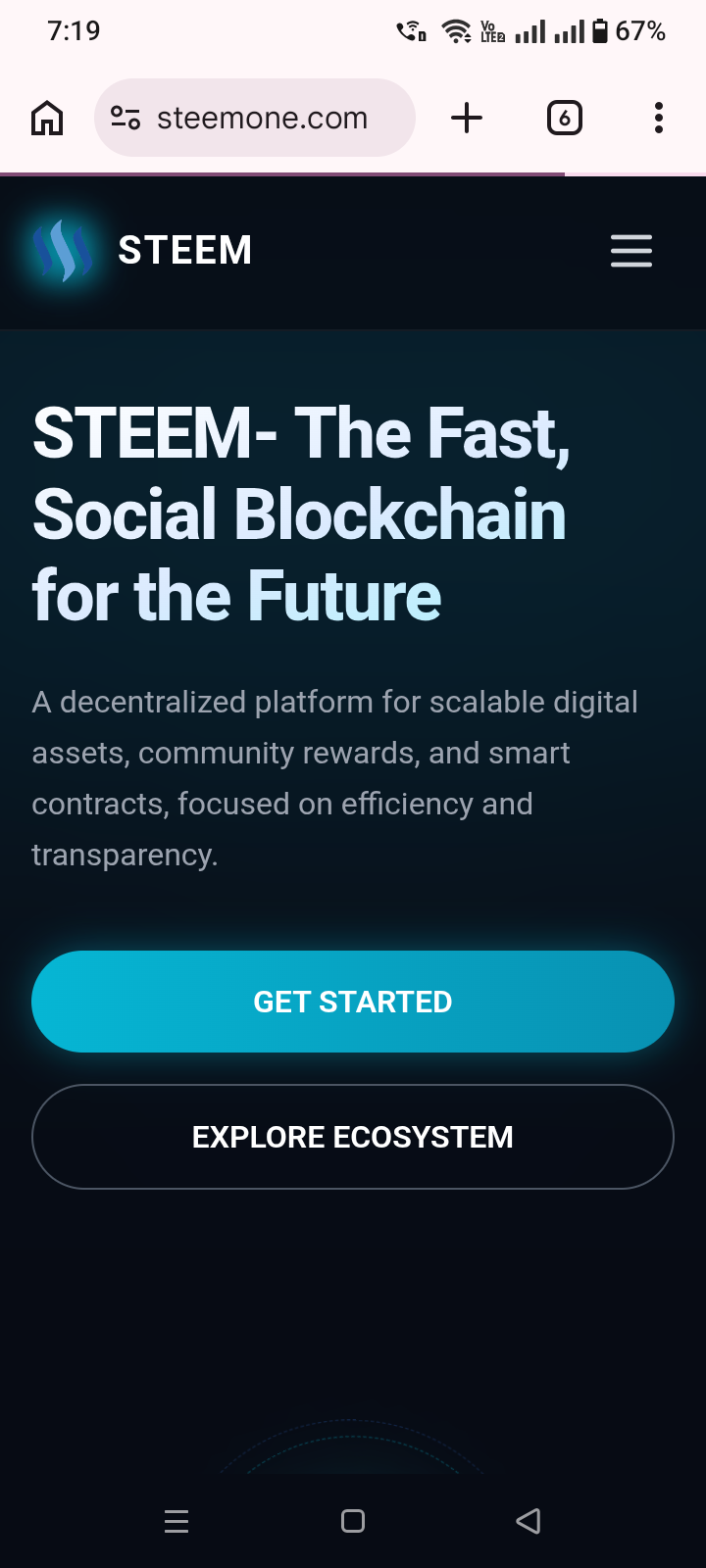Tap the Android back triangle button

pyautogui.click(x=529, y=1521)
